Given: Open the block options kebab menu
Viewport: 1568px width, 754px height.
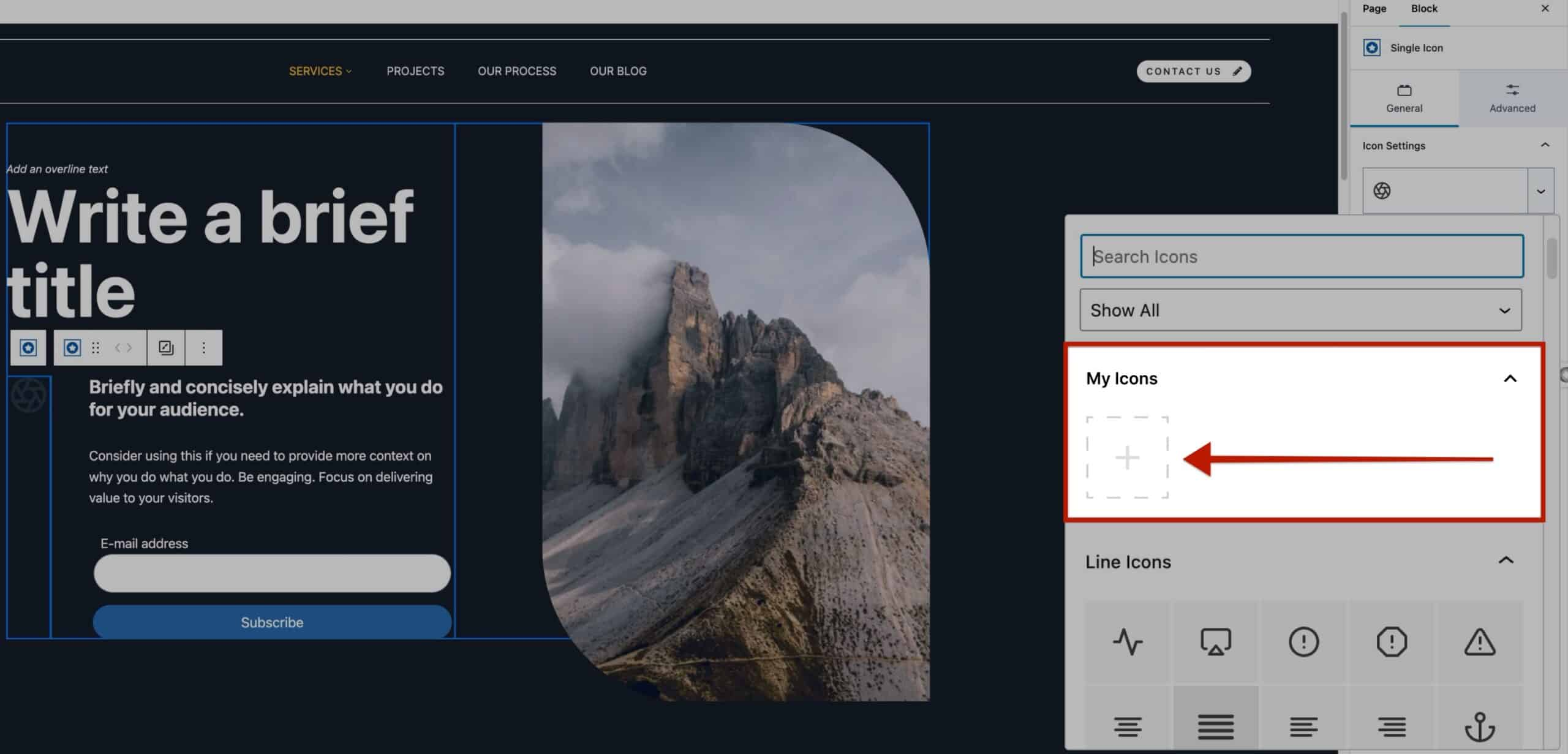Looking at the screenshot, I should coord(203,347).
